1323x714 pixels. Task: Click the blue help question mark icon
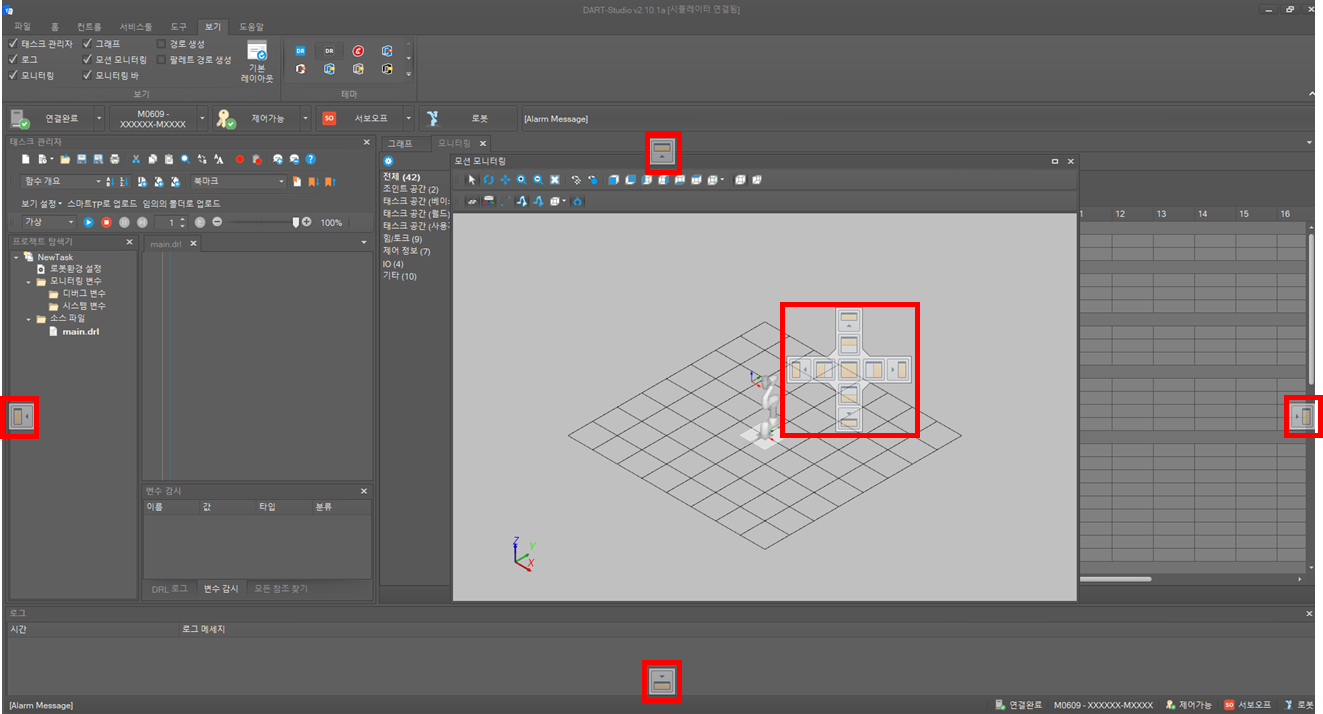311,159
